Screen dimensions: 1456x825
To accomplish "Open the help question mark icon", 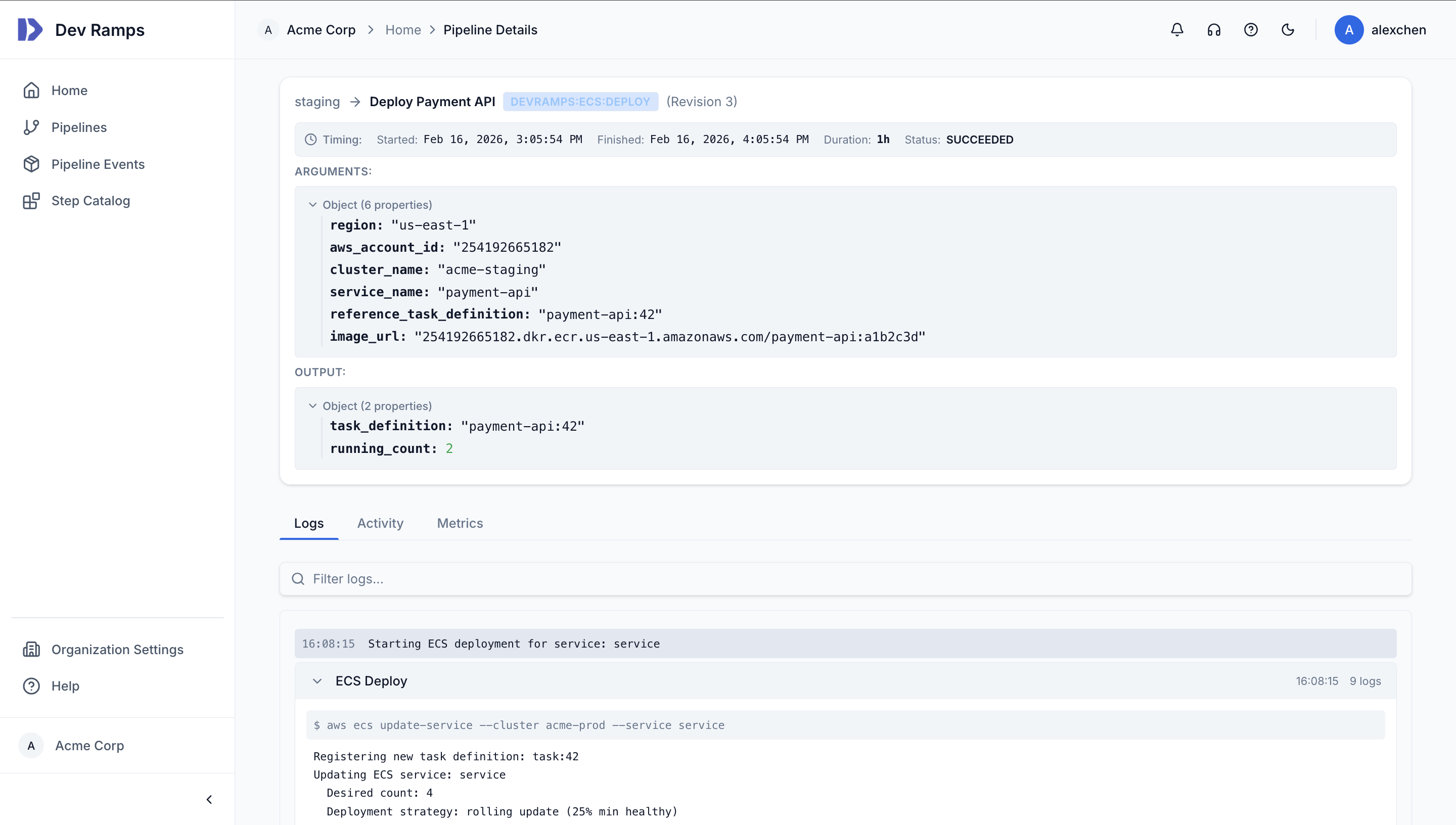I will point(1250,29).
